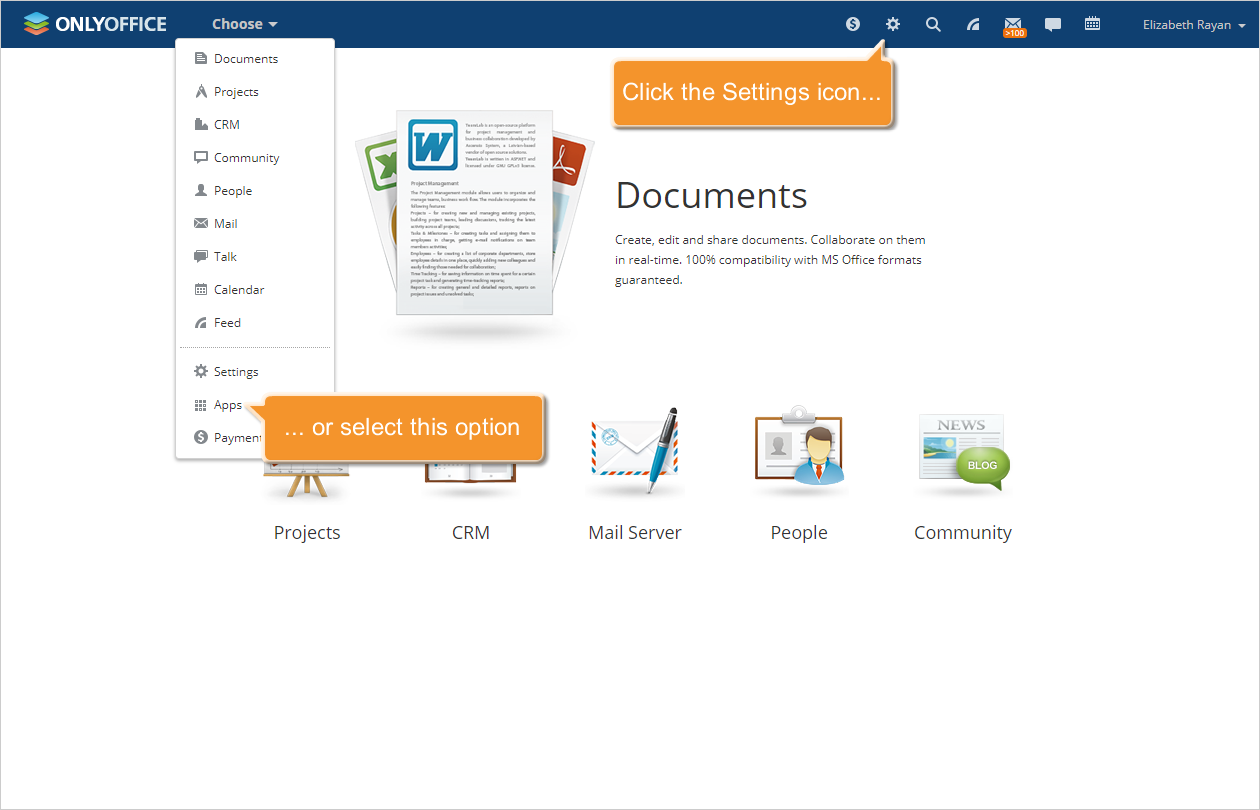
Task: Select Payments in the Choose menu
Action: click(228, 437)
